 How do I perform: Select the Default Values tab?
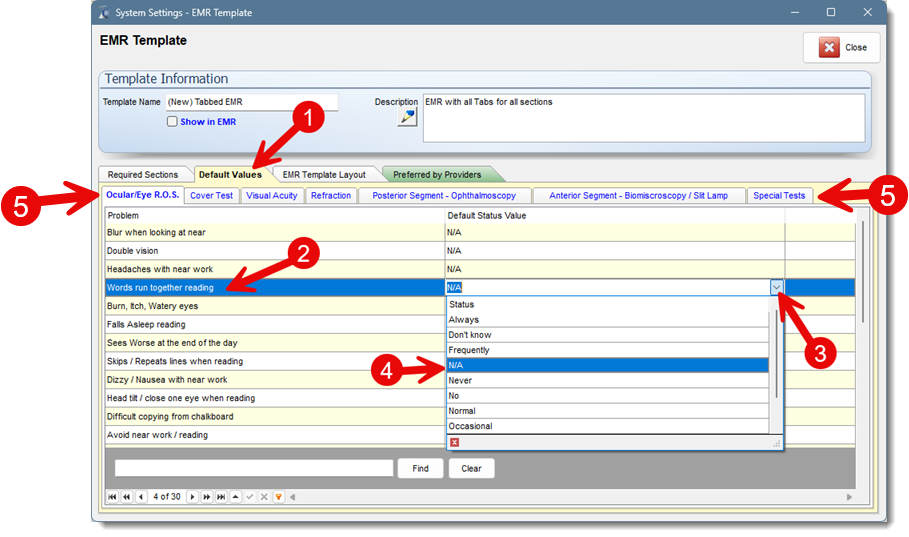tap(230, 175)
